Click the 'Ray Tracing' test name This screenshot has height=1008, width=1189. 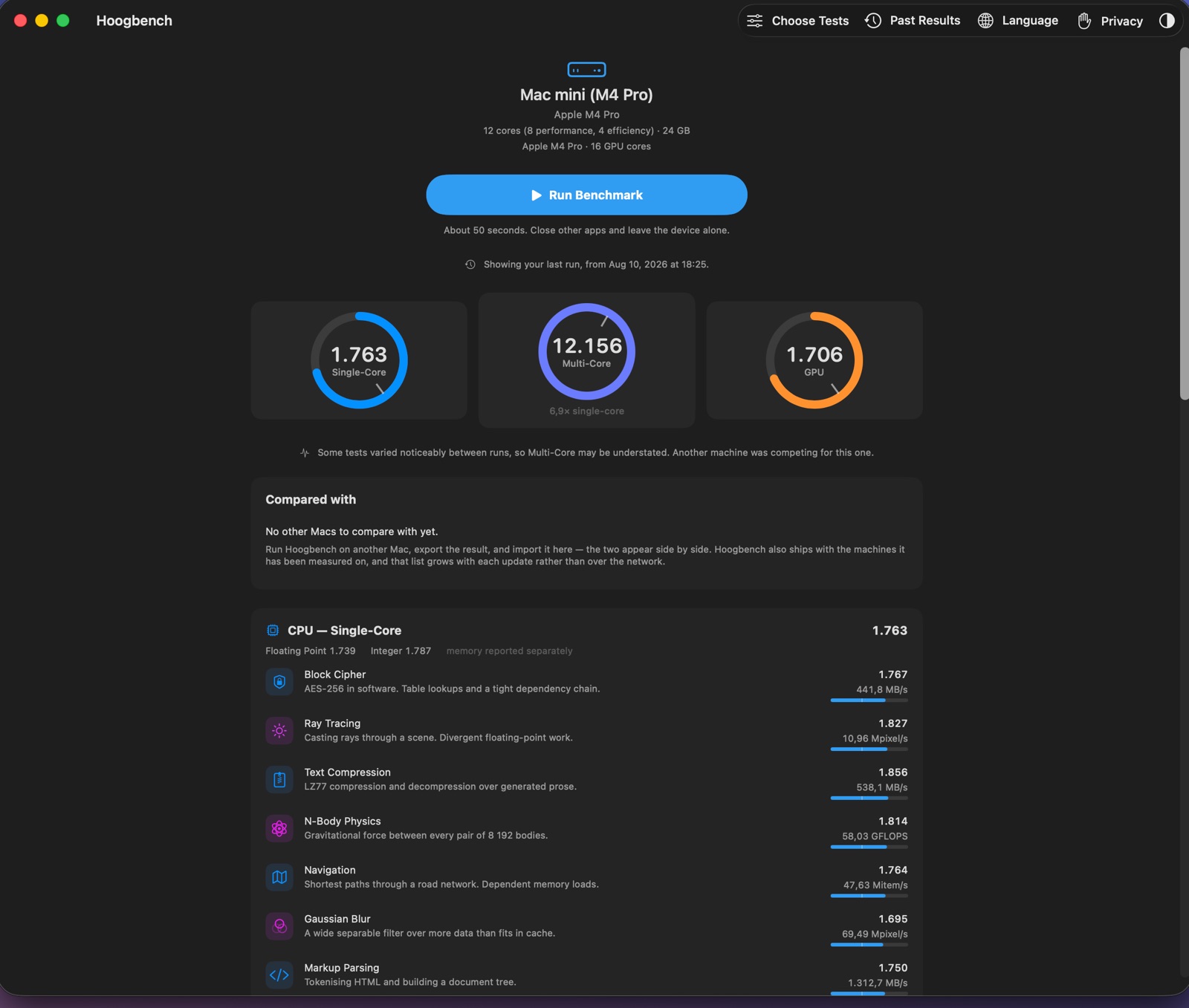point(332,724)
